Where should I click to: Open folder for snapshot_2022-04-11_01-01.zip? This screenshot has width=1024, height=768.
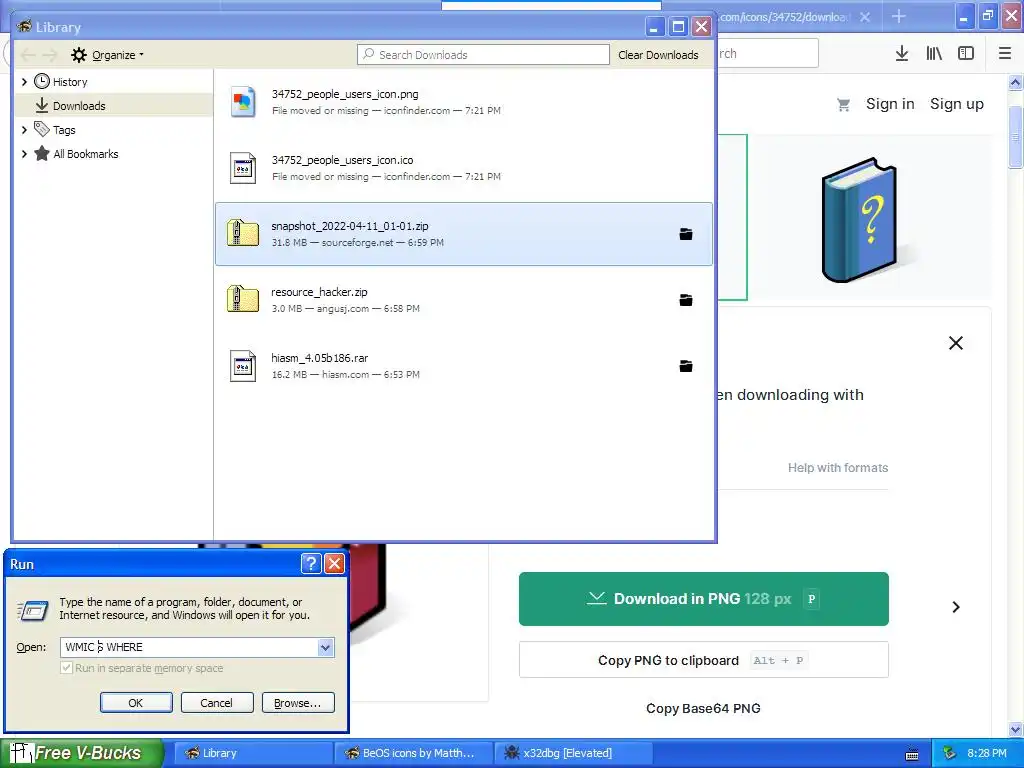pos(686,234)
